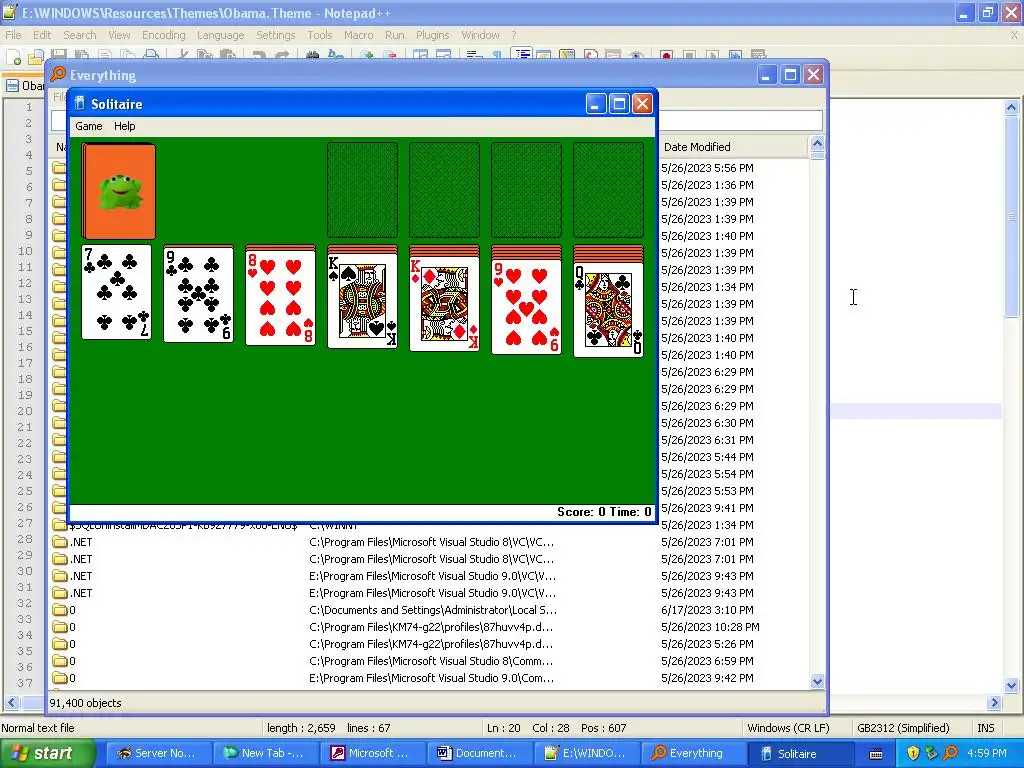
Task: Select the 9 of hearts card
Action: [x=526, y=307]
